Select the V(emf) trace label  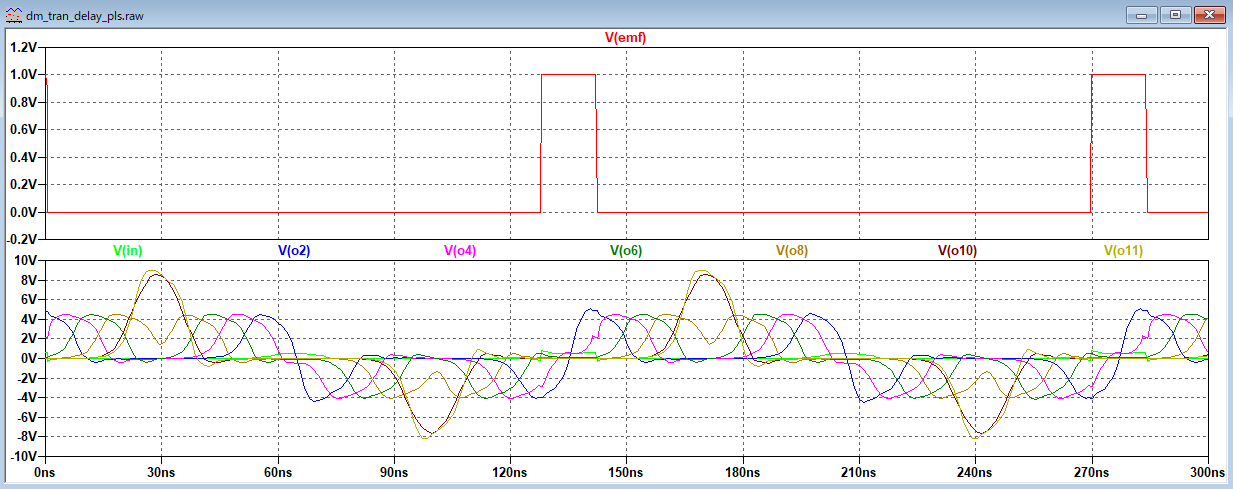(628, 38)
